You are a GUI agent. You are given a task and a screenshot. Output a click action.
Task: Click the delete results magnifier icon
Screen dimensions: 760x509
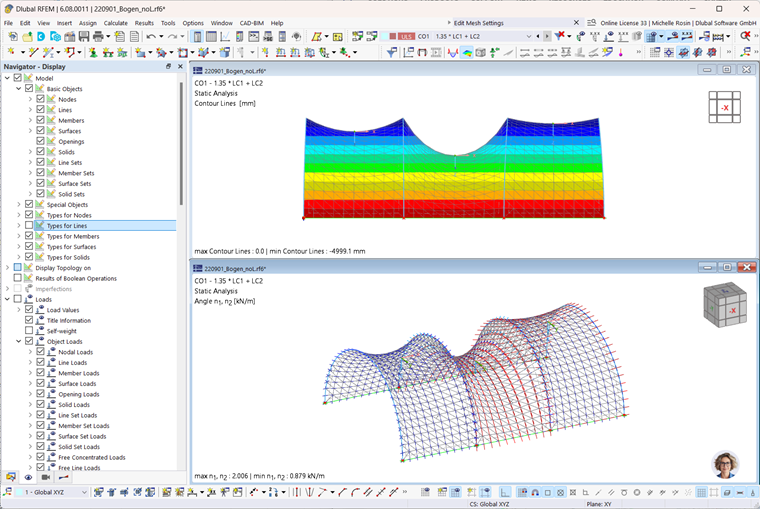click(x=745, y=36)
